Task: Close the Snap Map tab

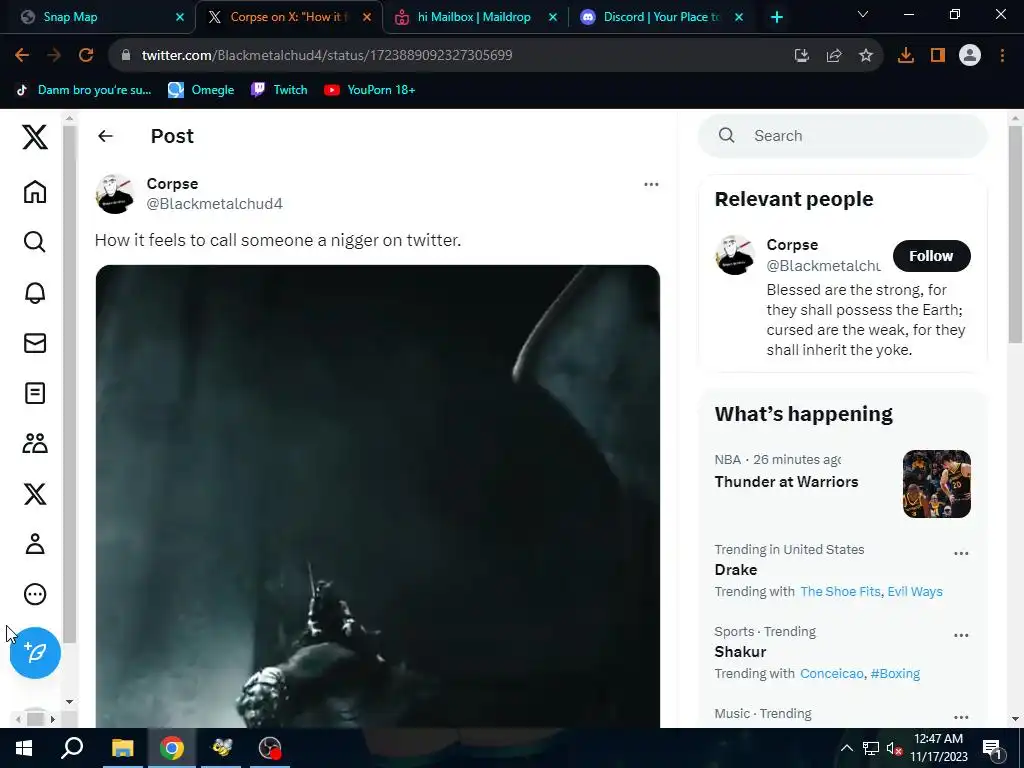Action: click(x=180, y=17)
